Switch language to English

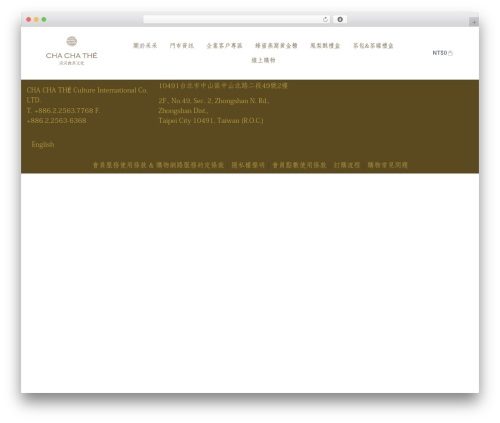click(x=43, y=144)
